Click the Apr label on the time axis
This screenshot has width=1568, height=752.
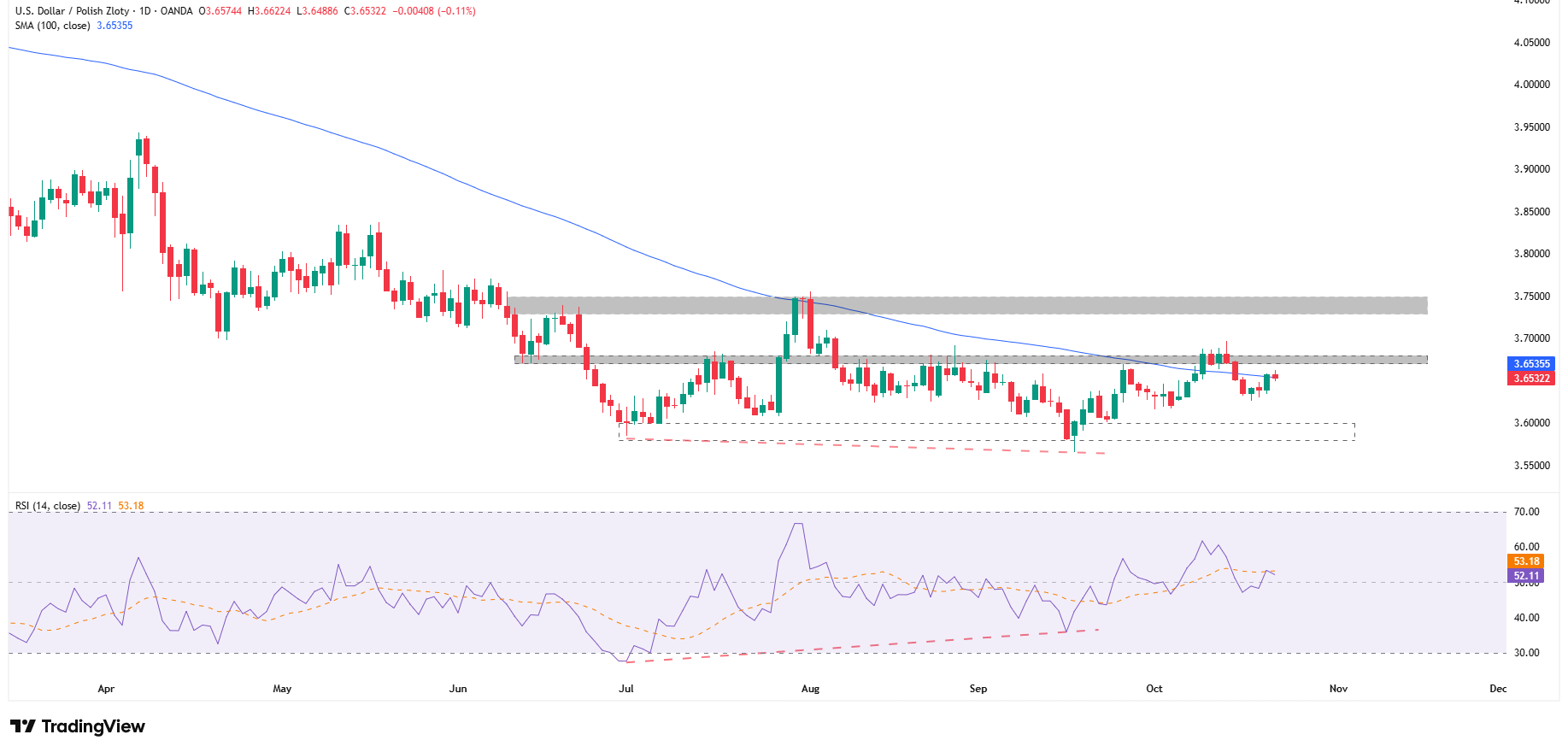106,689
